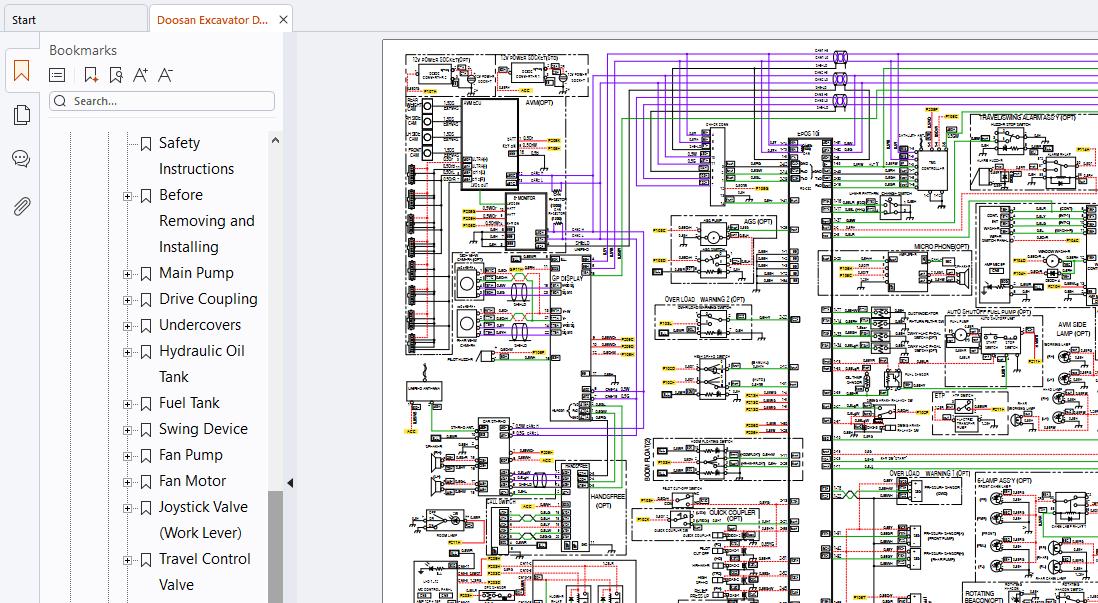This screenshot has width=1098, height=603.
Task: Click bookmark ribbon icon beside Safety Instructions
Action: pos(146,144)
